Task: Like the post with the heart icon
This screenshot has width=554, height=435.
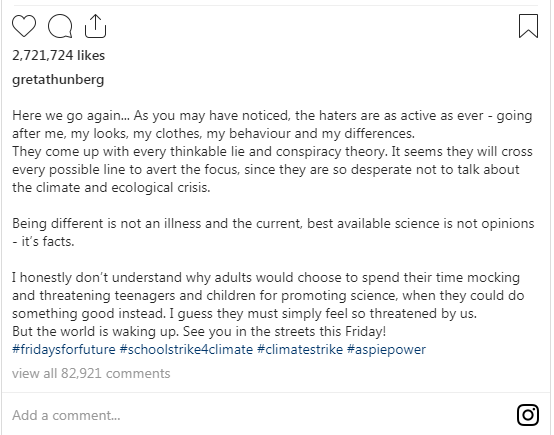Action: pos(24,26)
